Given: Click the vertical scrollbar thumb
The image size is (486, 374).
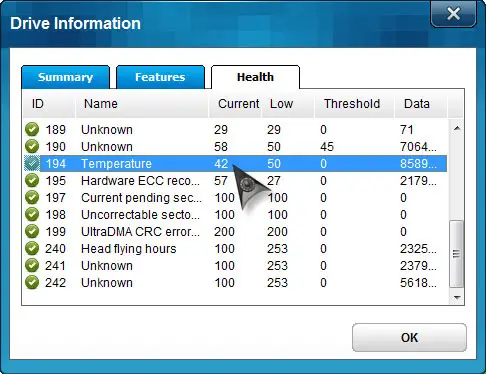Looking at the screenshot, I should click(x=457, y=254).
